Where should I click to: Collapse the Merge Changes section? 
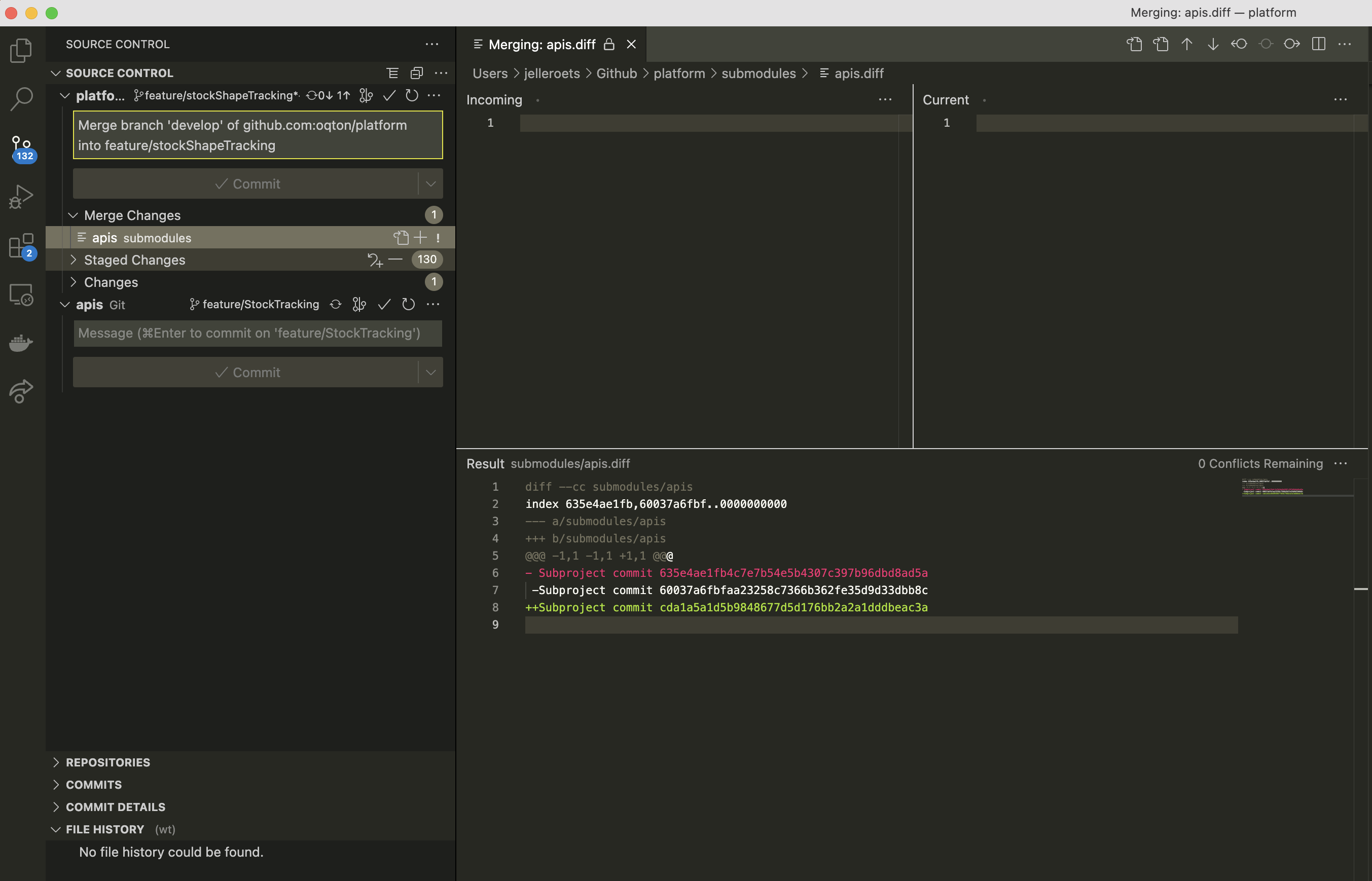[x=74, y=215]
